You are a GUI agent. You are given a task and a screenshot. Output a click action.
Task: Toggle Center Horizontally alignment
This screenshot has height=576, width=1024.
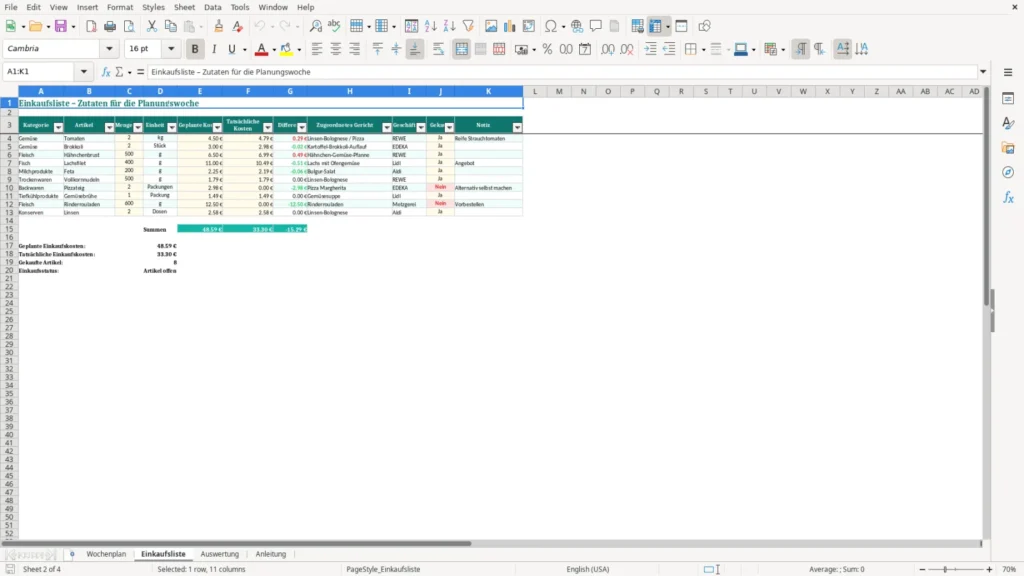(x=336, y=49)
